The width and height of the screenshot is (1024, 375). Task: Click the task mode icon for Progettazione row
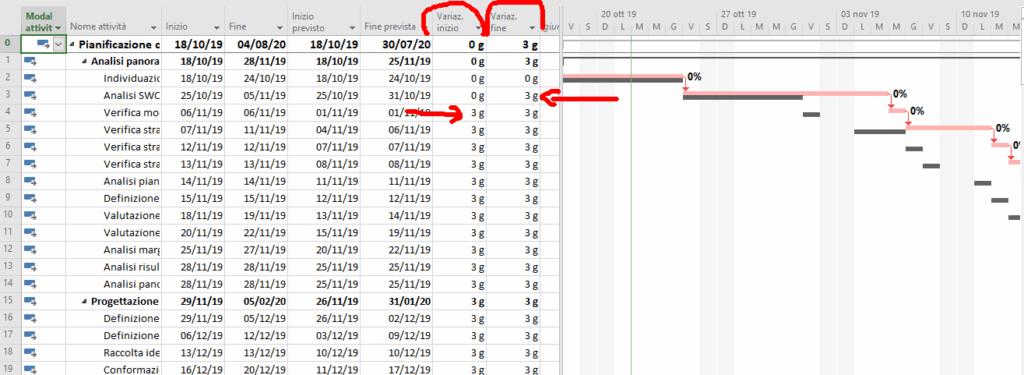(30, 301)
